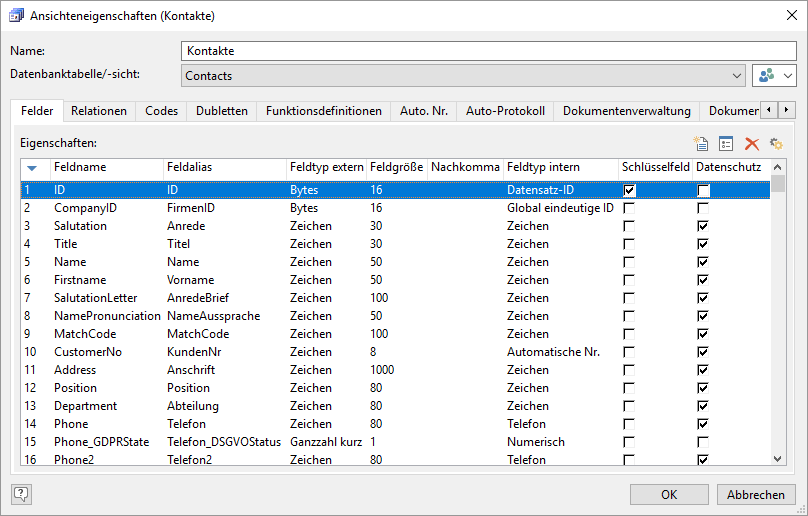The image size is (808, 516).
Task: Toggle Schlüsselfeld checkbox for CompanyID row
Action: [x=629, y=208]
